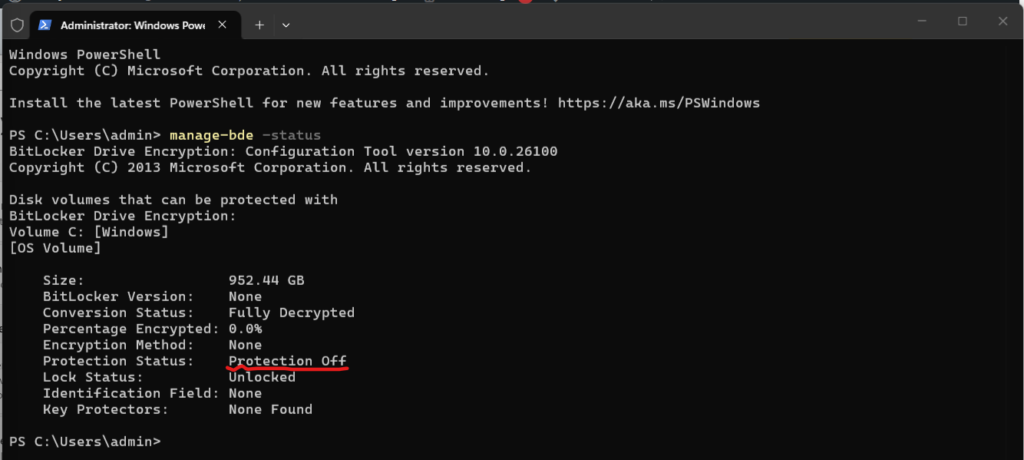Click the Fully Decrypted conversion status
The width and height of the screenshot is (1024, 460).
[291, 312]
